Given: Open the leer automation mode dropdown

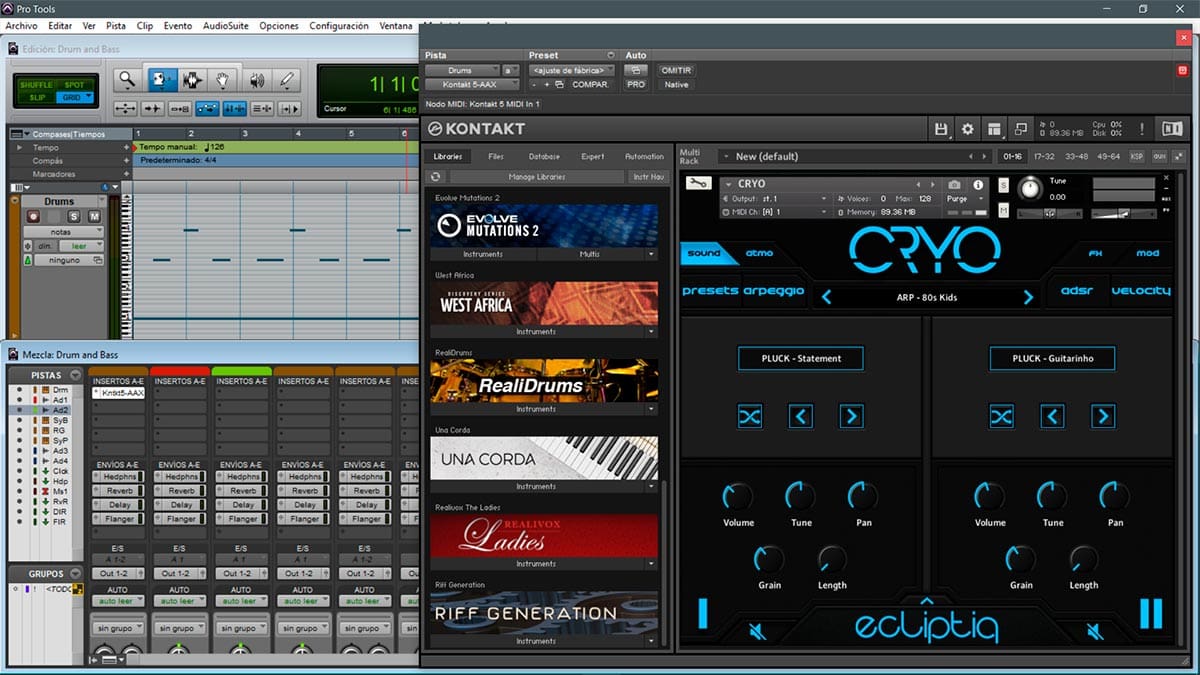Looking at the screenshot, I should pos(82,246).
